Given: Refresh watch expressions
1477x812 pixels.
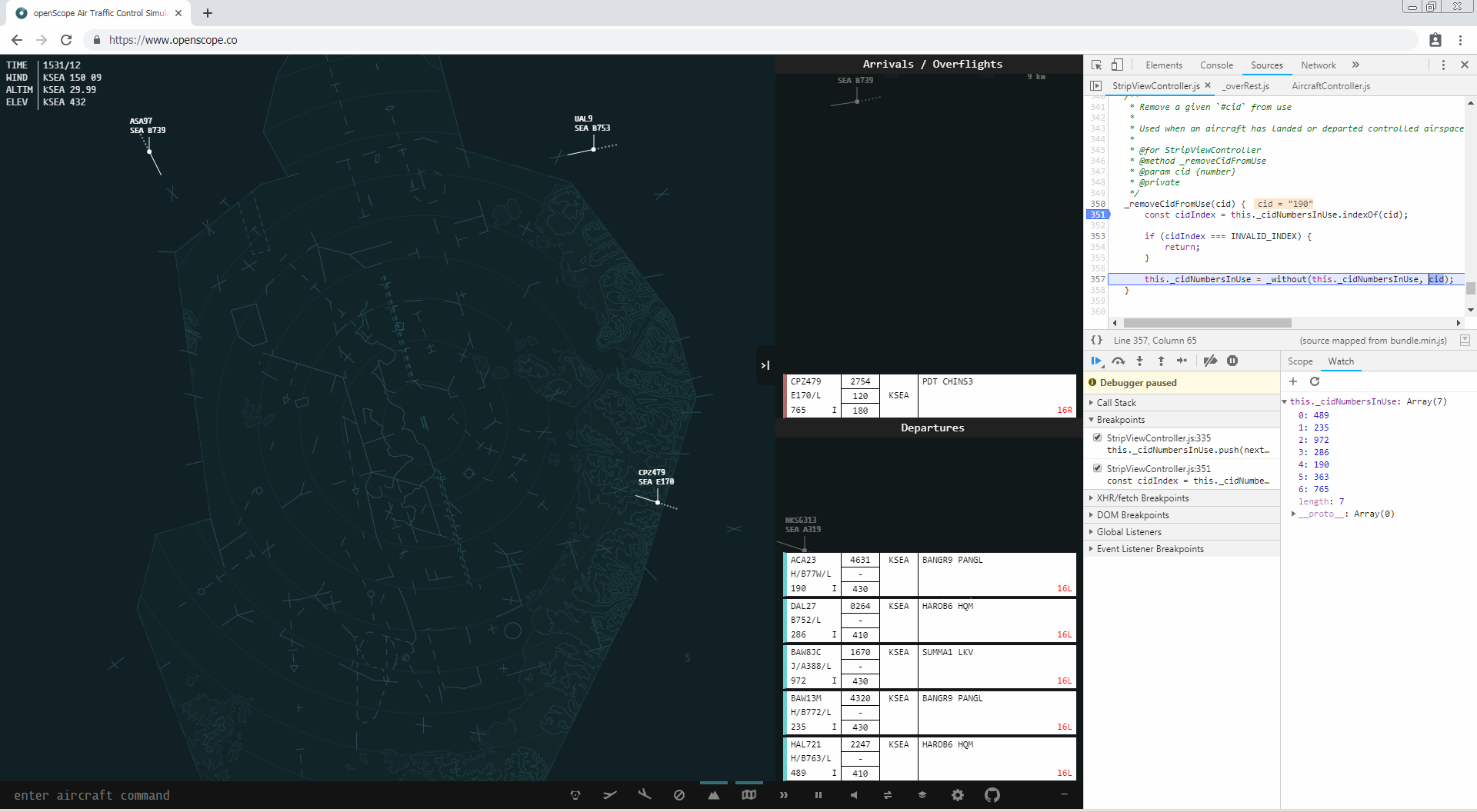Looking at the screenshot, I should 1315,381.
